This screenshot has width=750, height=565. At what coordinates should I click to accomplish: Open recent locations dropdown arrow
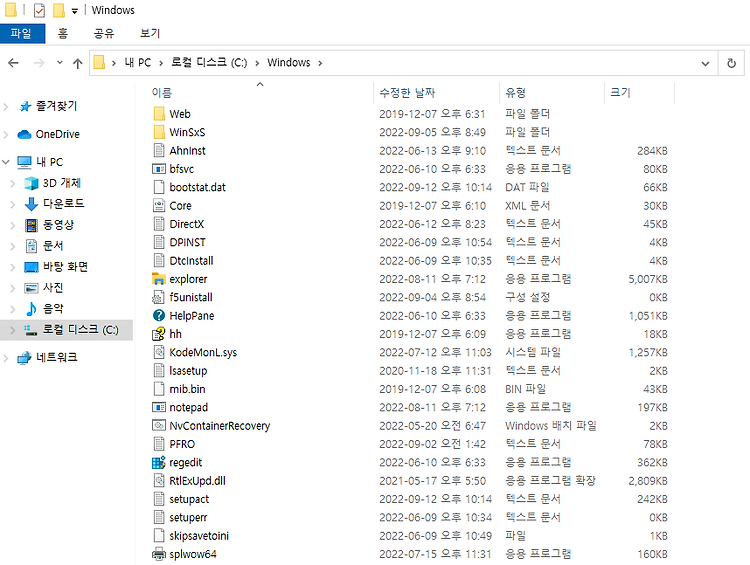point(59,62)
